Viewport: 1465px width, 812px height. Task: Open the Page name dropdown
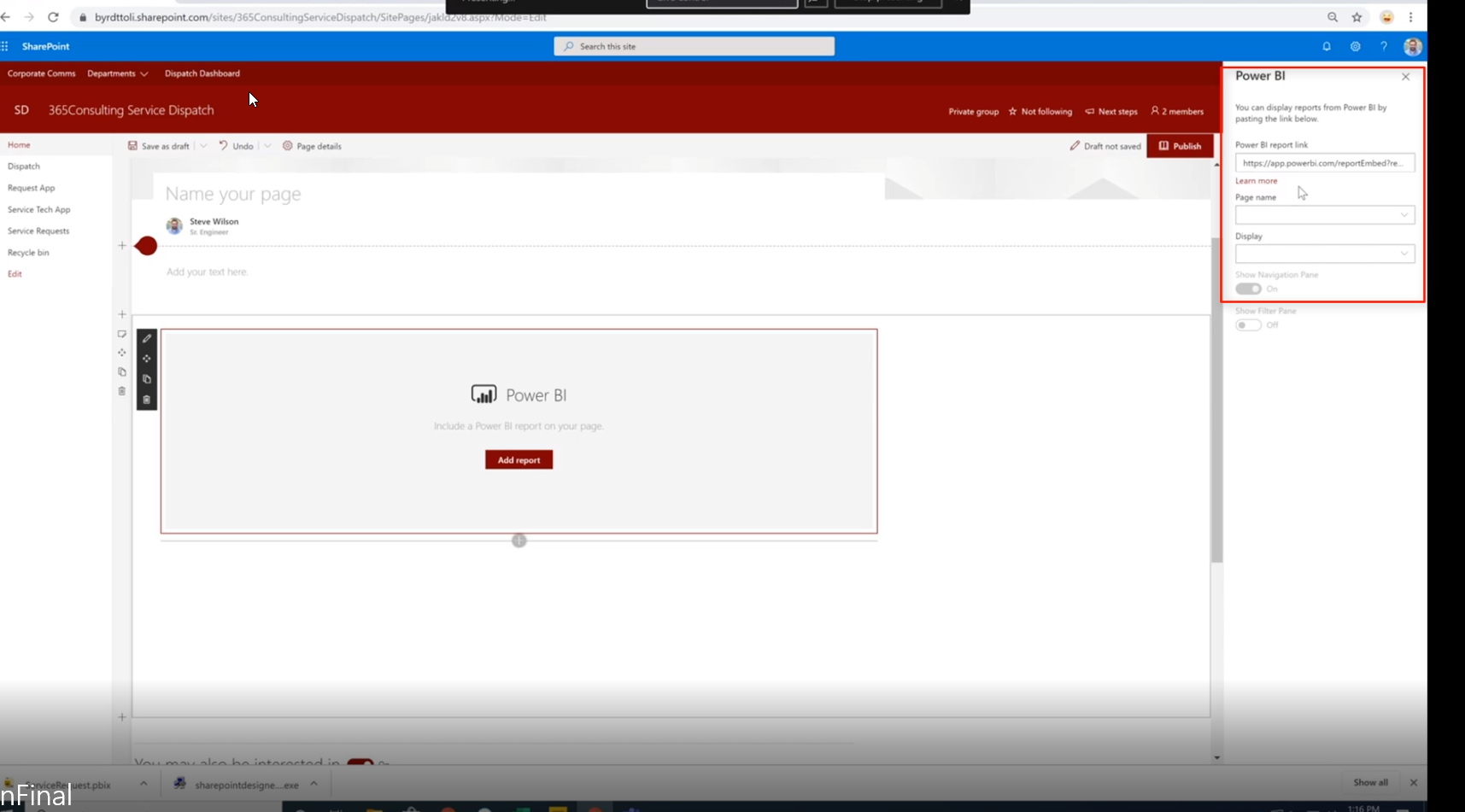[1325, 215]
